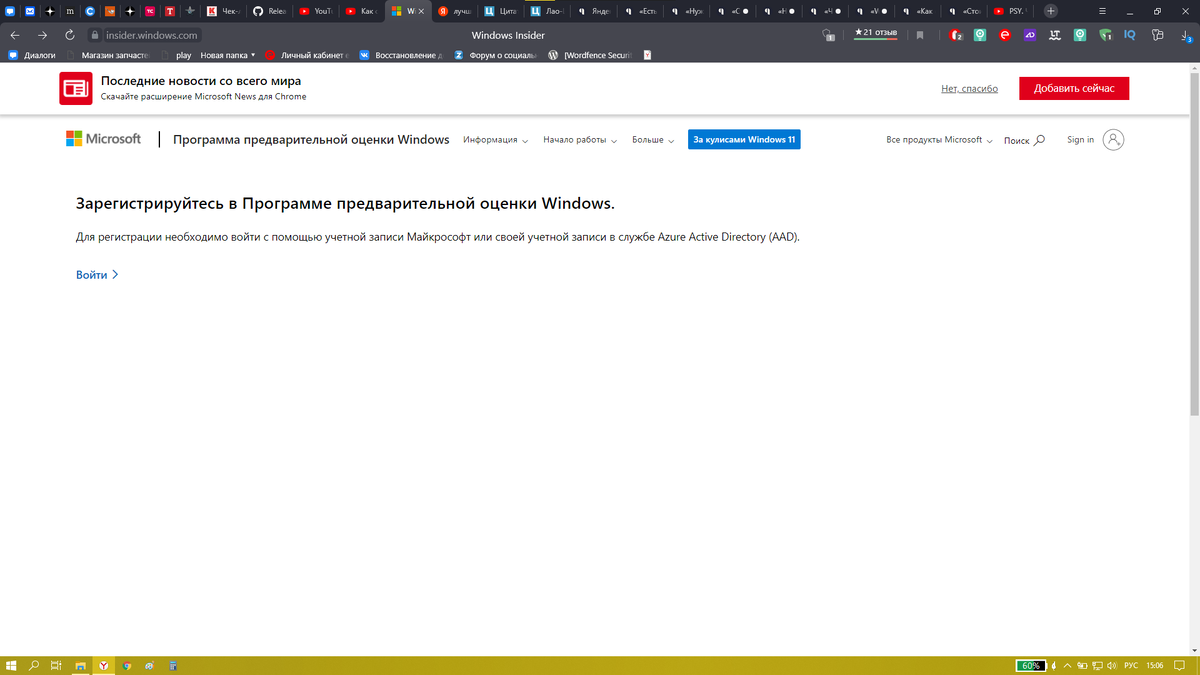Open the 'Диалоги' bookmark
The height and width of the screenshot is (675, 1200).
(x=32, y=56)
